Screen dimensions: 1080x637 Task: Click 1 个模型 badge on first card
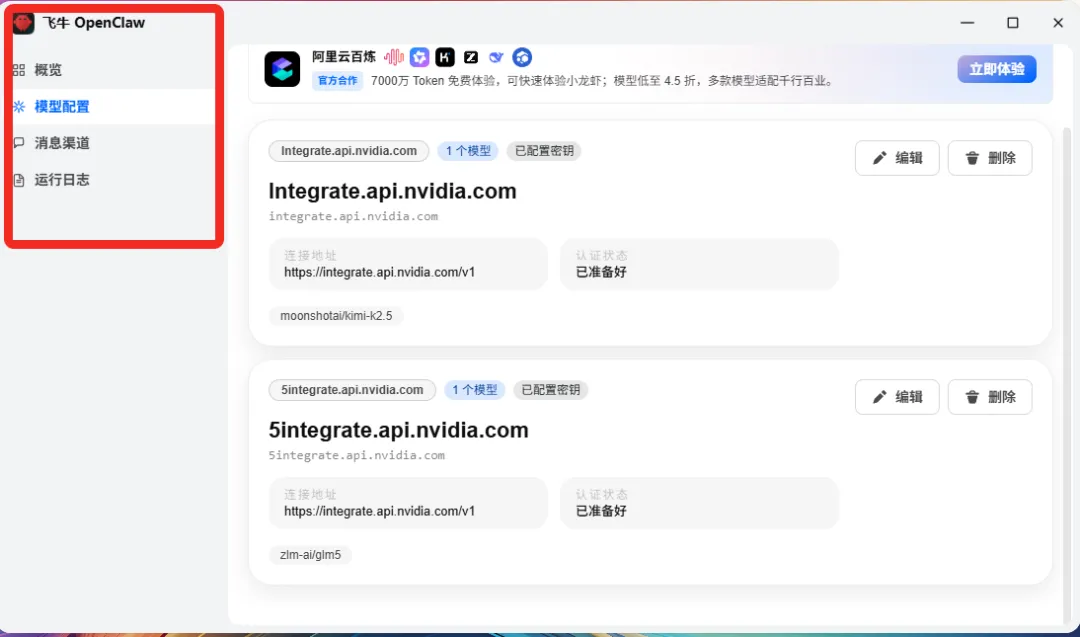point(468,151)
